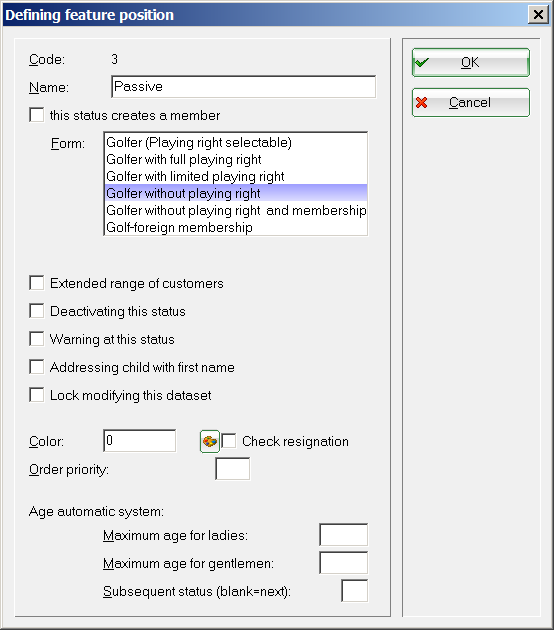
Task: Click the Maximum age for ladies field
Action: pyautogui.click(x=343, y=535)
